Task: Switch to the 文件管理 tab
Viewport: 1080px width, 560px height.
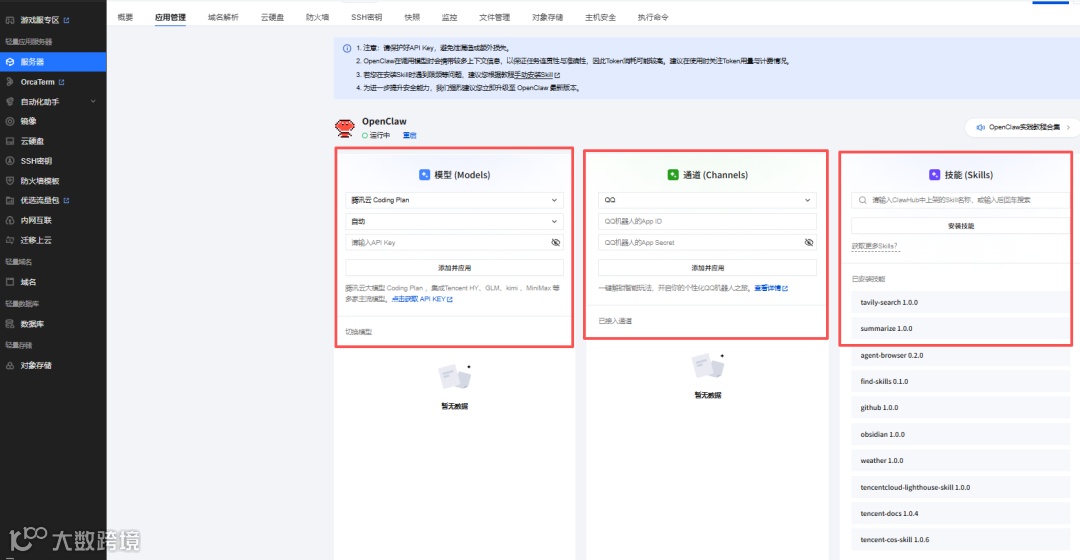Action: (x=495, y=17)
